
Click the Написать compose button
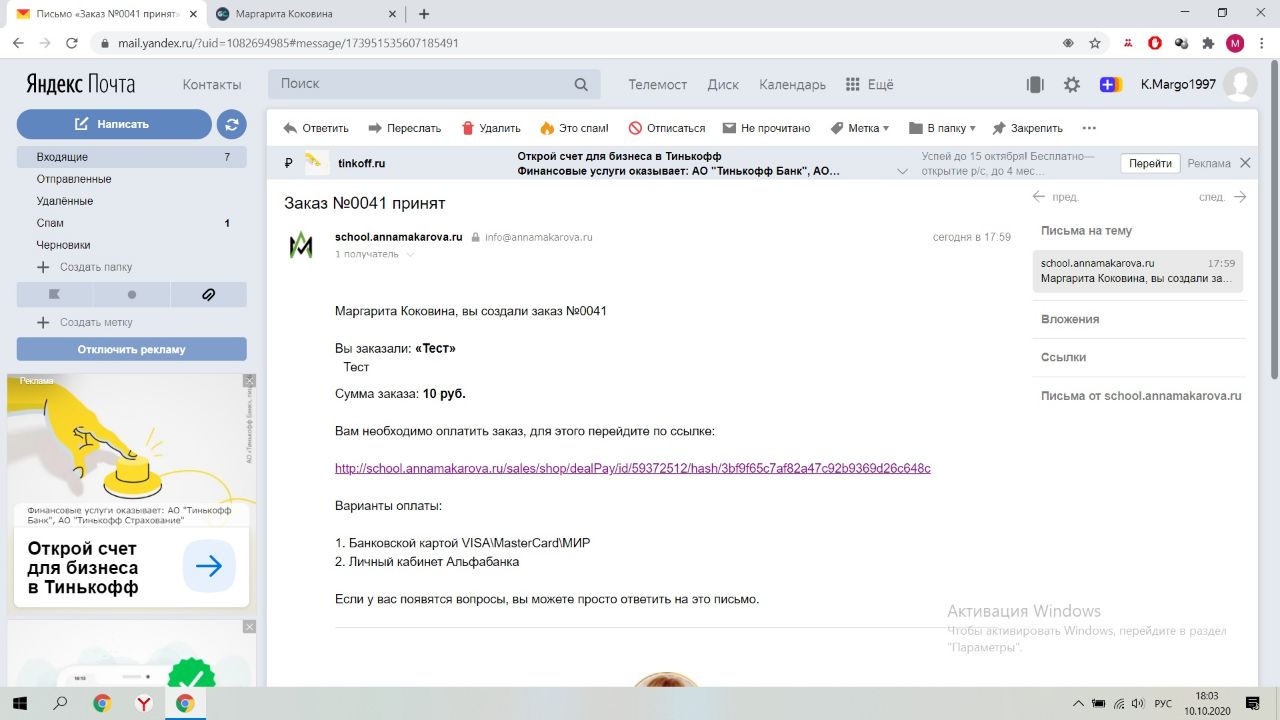coord(114,124)
